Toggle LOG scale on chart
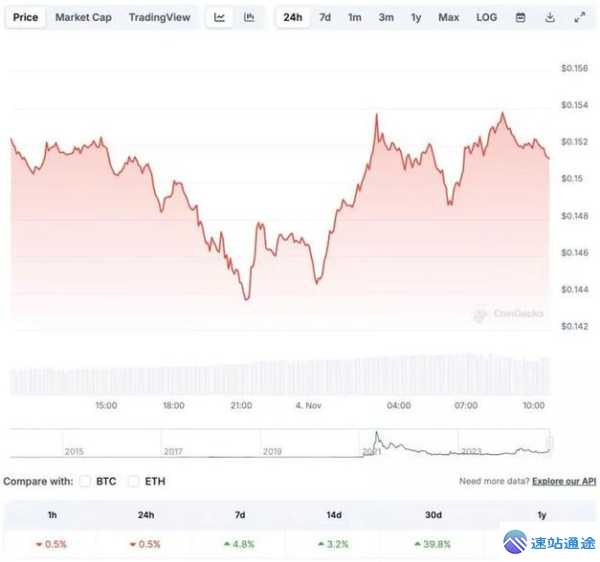 point(486,17)
